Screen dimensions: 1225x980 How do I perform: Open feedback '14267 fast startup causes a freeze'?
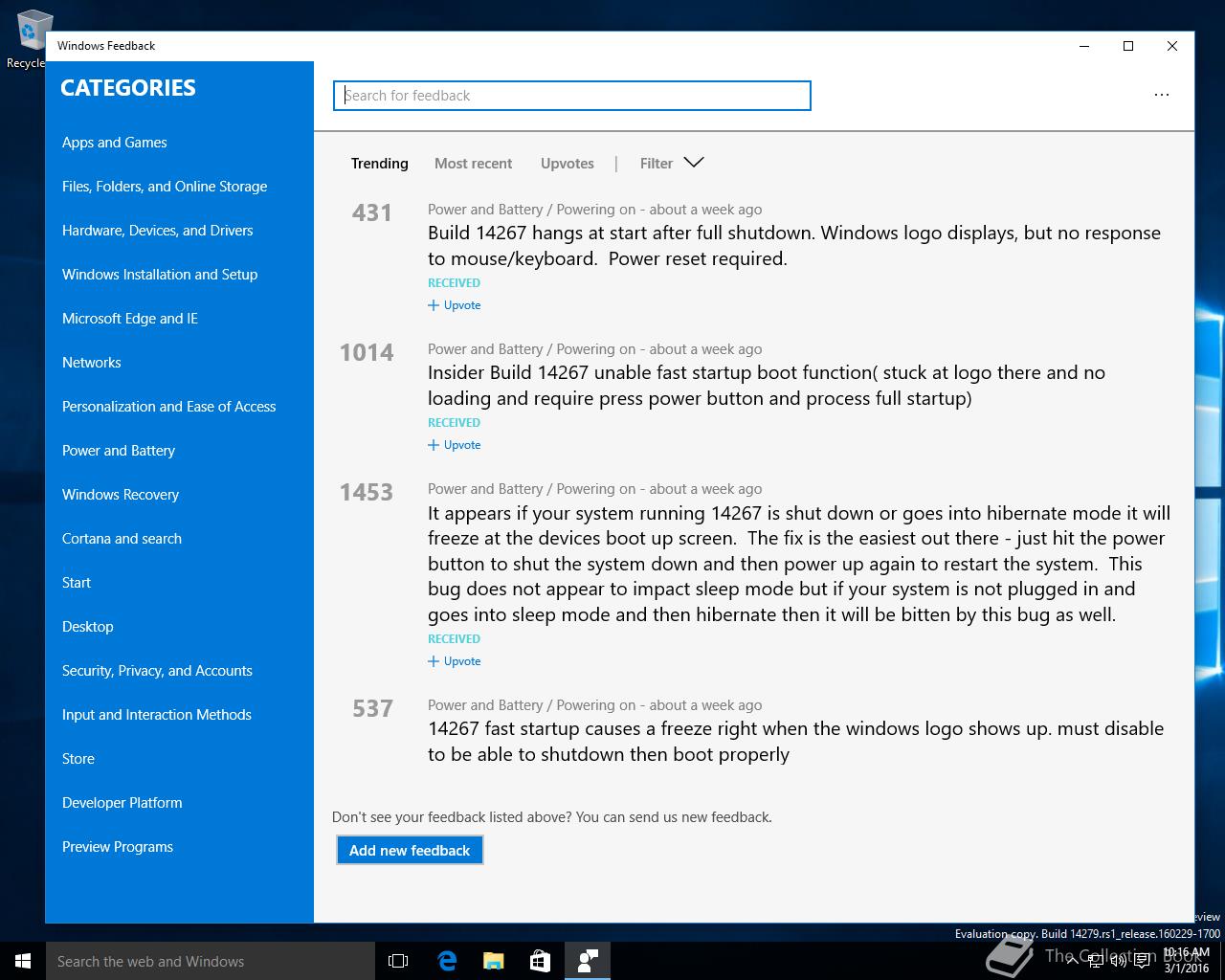(x=795, y=742)
